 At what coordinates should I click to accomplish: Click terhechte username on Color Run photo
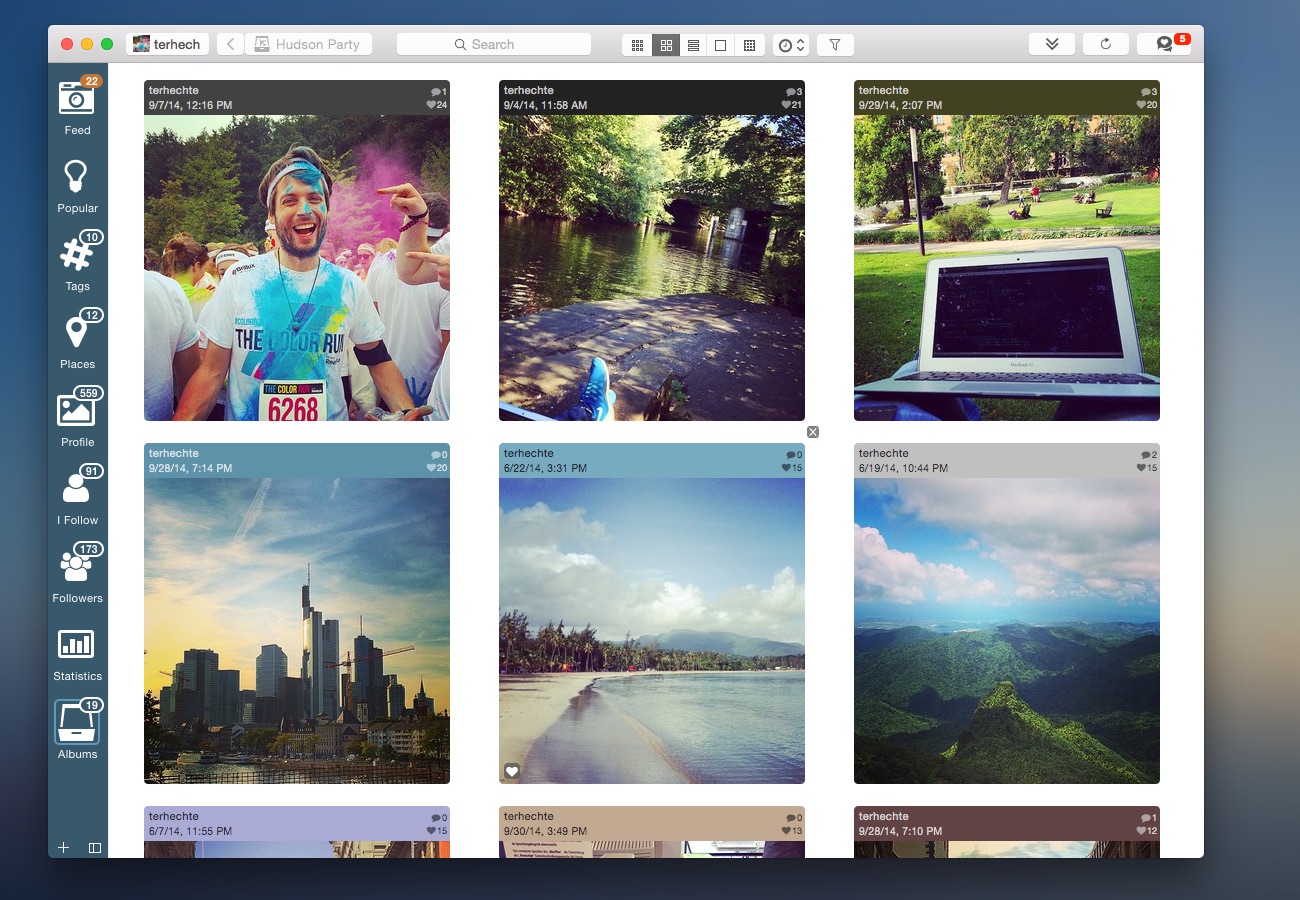174,91
